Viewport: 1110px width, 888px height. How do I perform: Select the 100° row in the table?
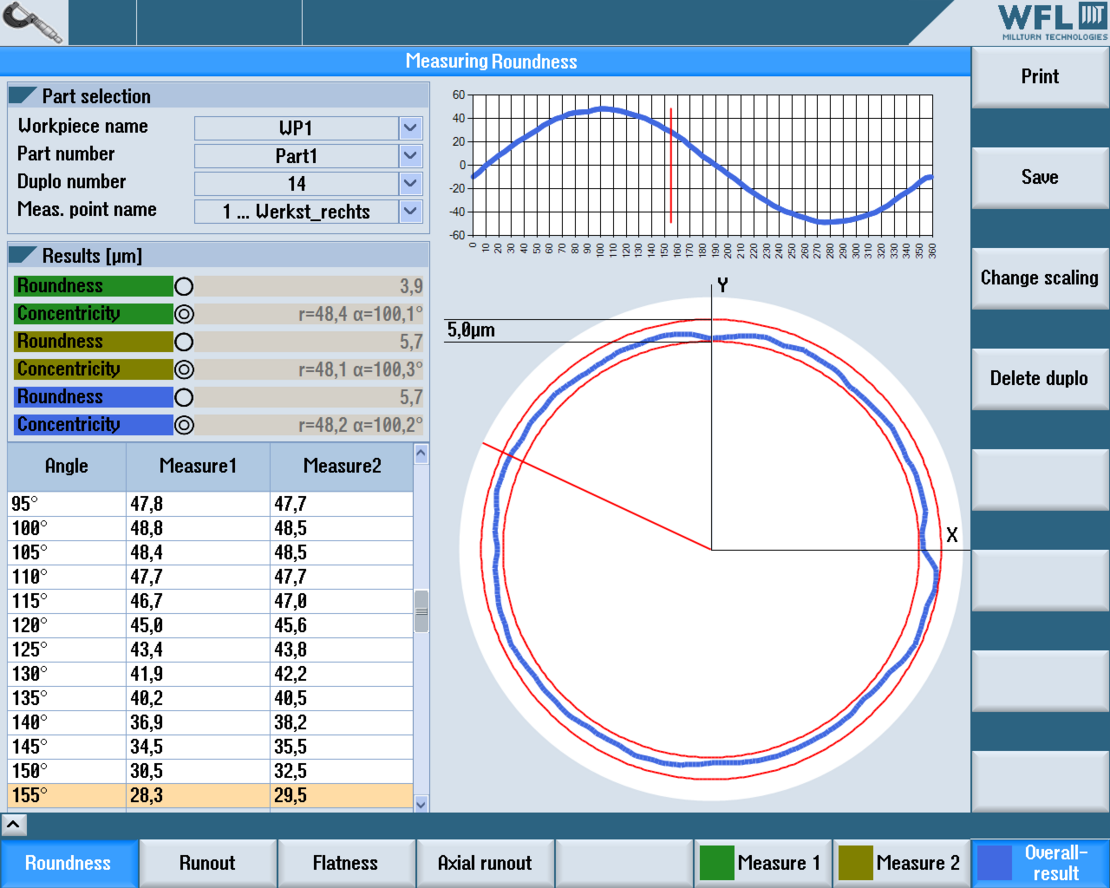[210, 528]
